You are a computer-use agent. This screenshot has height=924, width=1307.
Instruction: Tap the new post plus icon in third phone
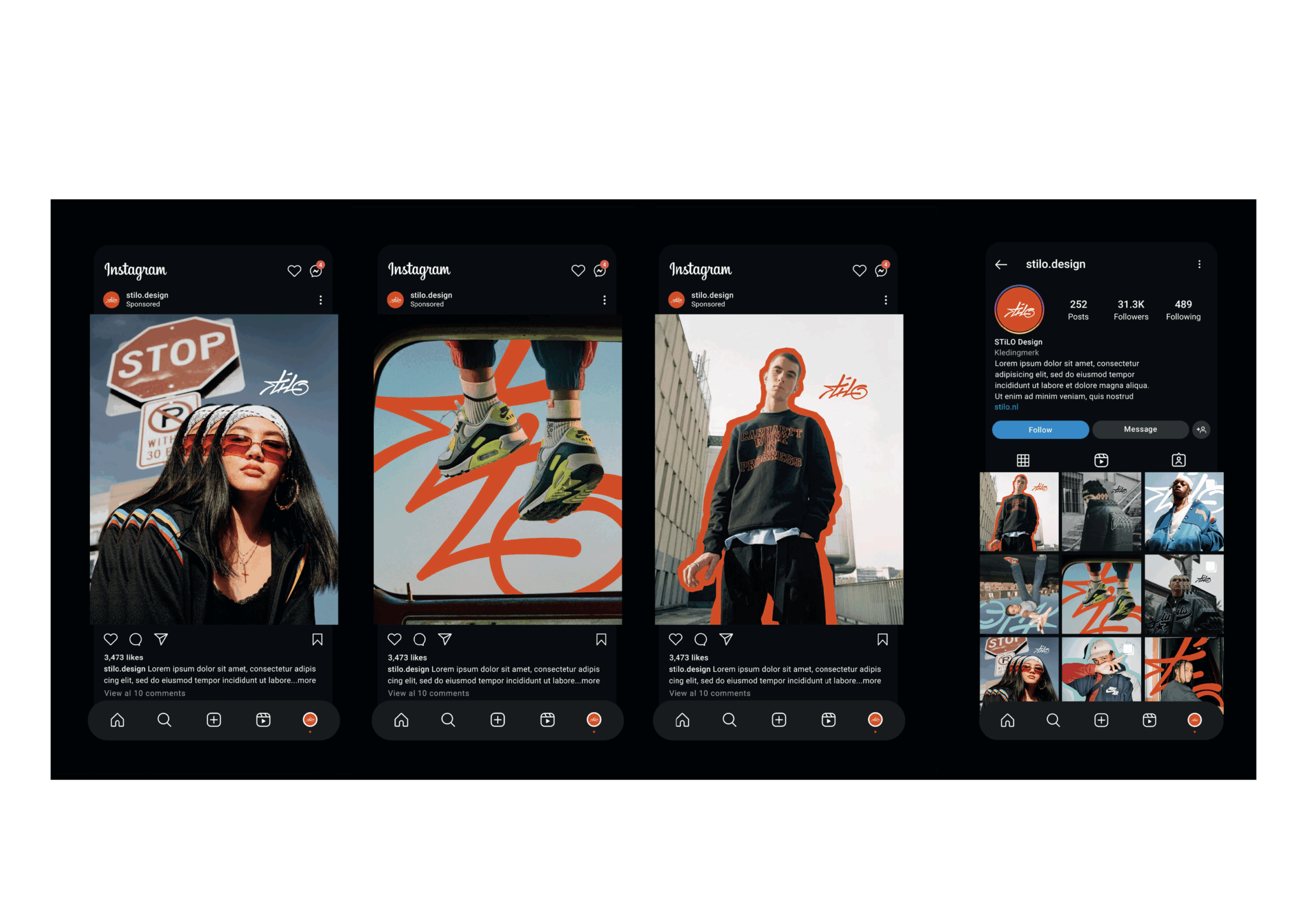pos(779,720)
